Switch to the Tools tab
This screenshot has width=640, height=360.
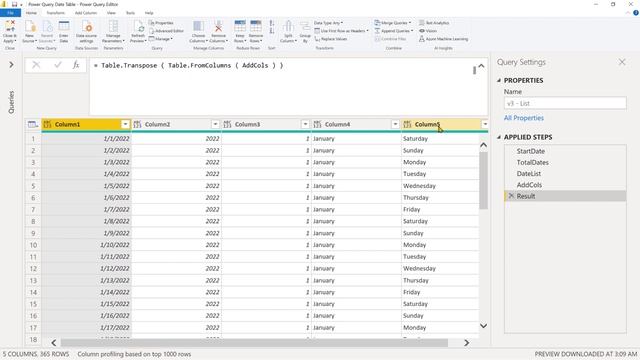pos(130,13)
